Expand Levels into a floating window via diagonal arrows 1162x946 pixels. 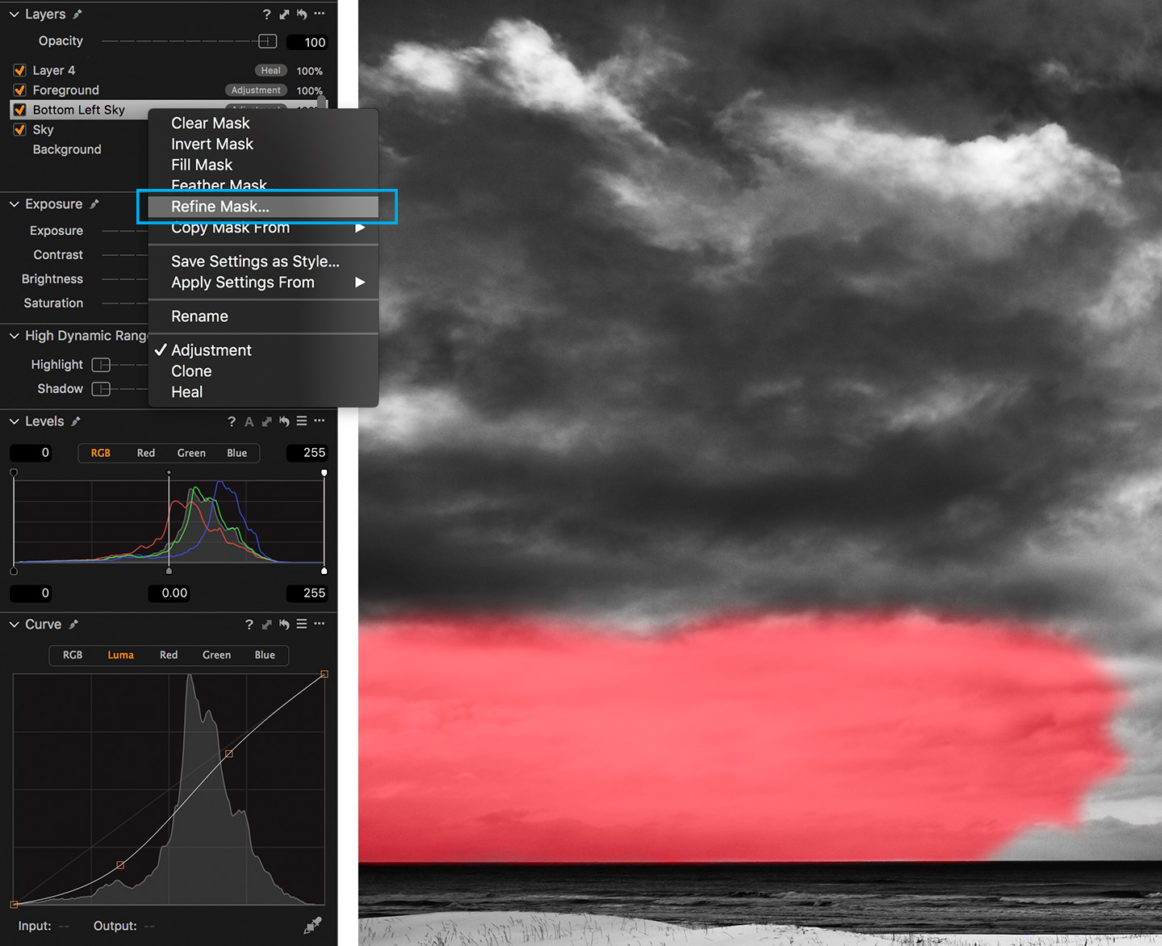coord(266,422)
